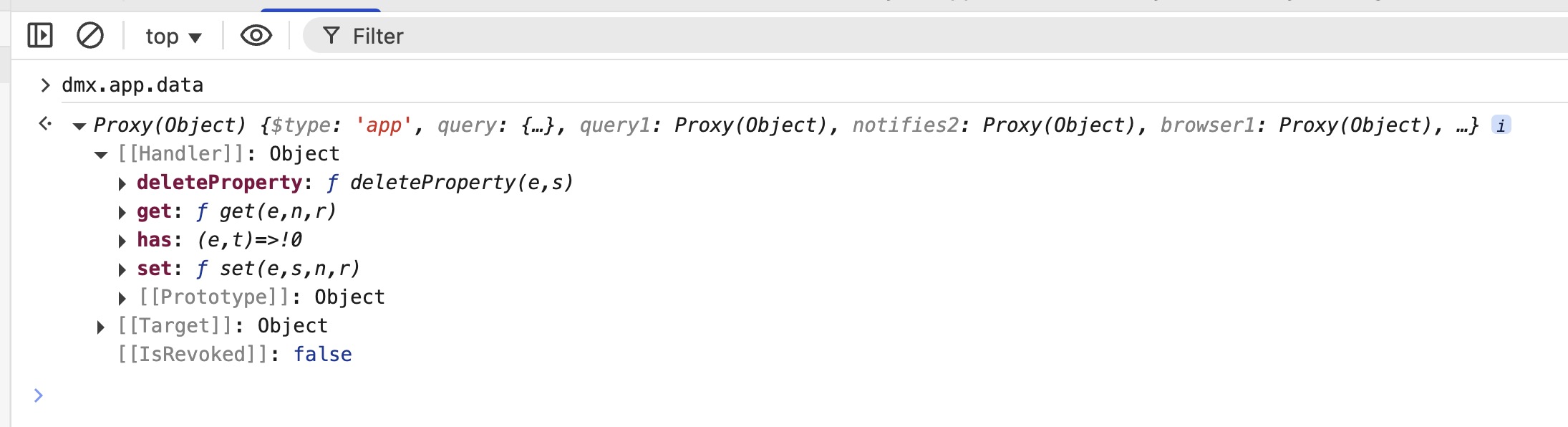Click the funnel filter icon
This screenshot has width=1568, height=427.
pos(331,35)
